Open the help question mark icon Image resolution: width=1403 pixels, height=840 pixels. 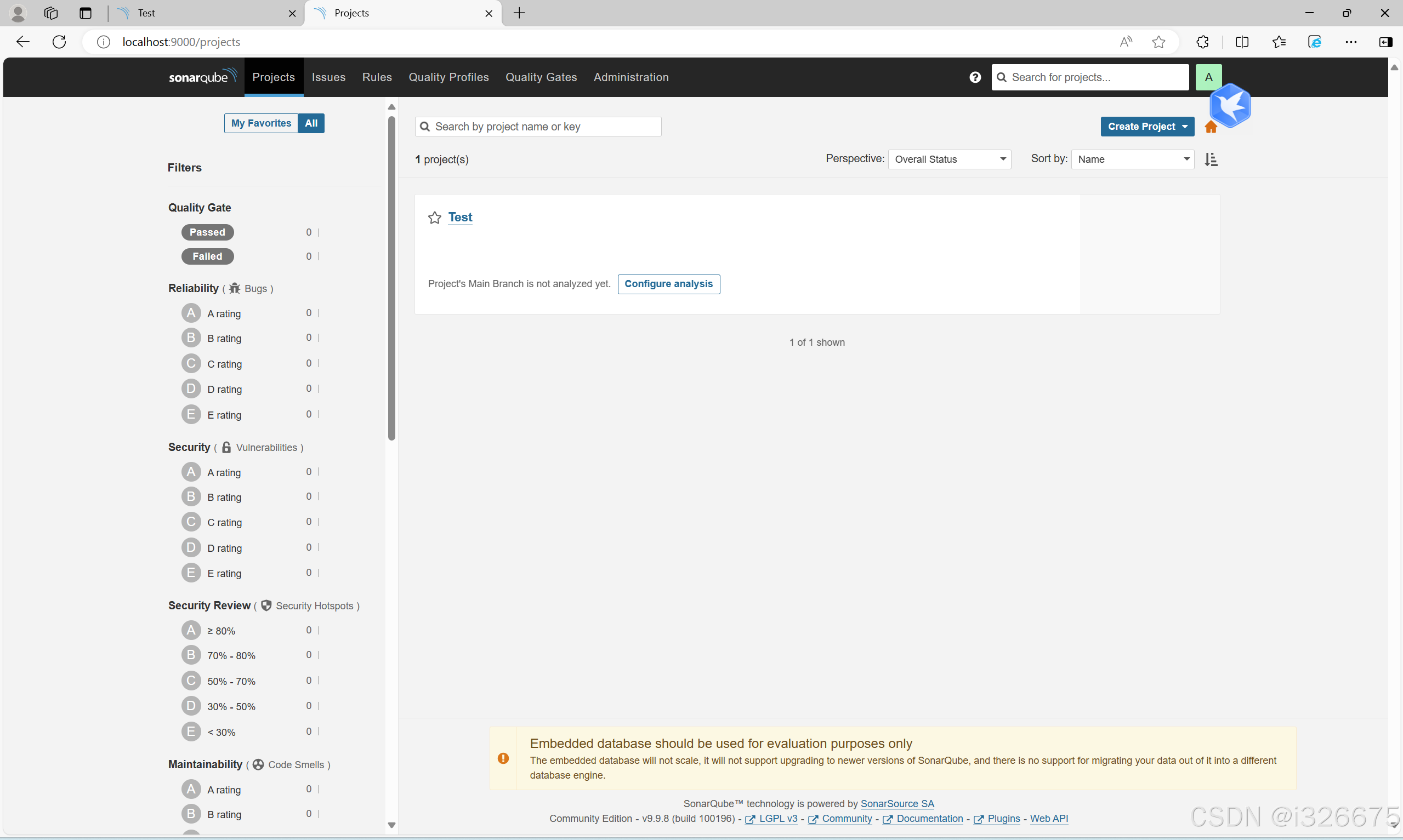pyautogui.click(x=974, y=77)
